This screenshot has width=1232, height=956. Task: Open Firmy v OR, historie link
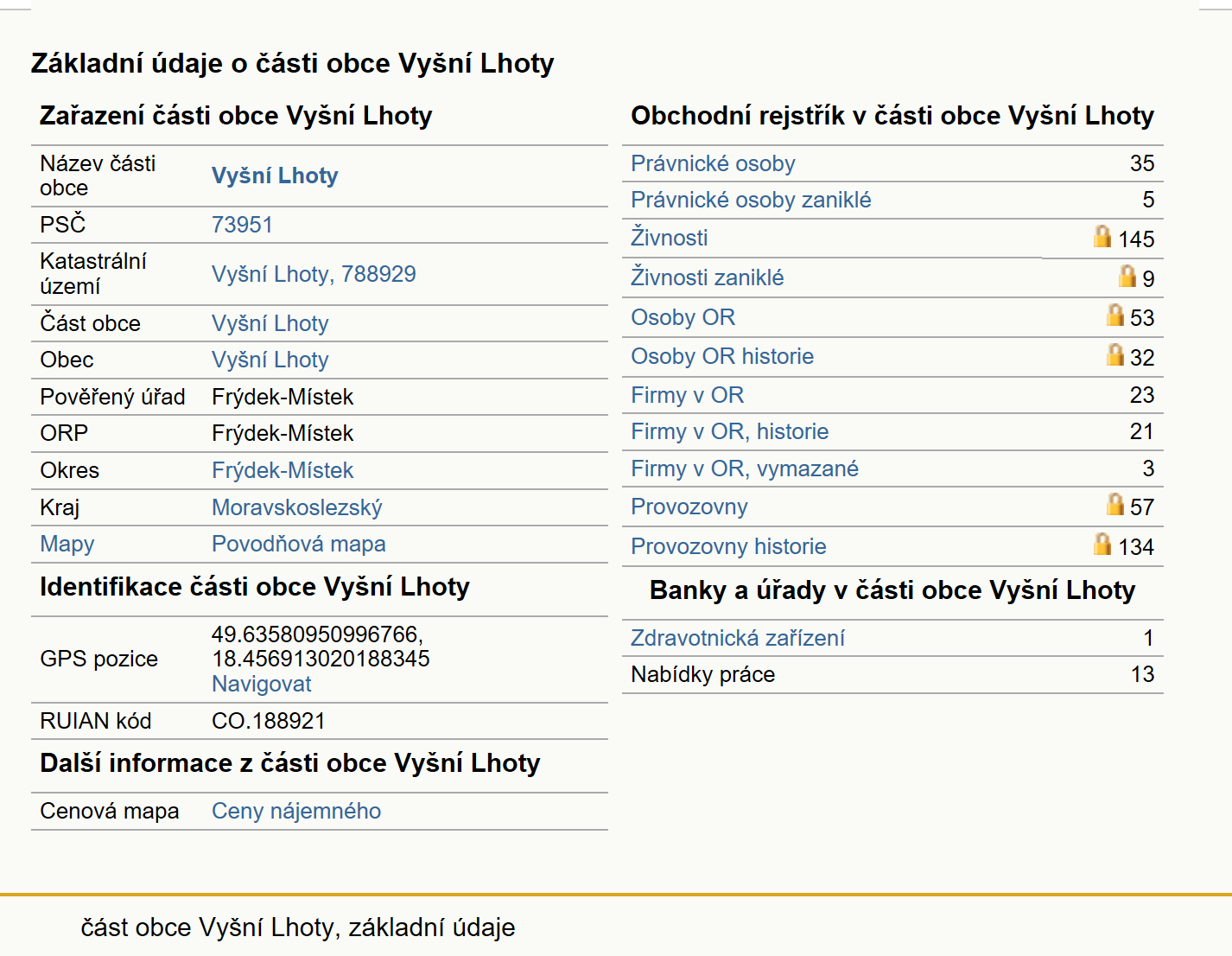[x=729, y=431]
